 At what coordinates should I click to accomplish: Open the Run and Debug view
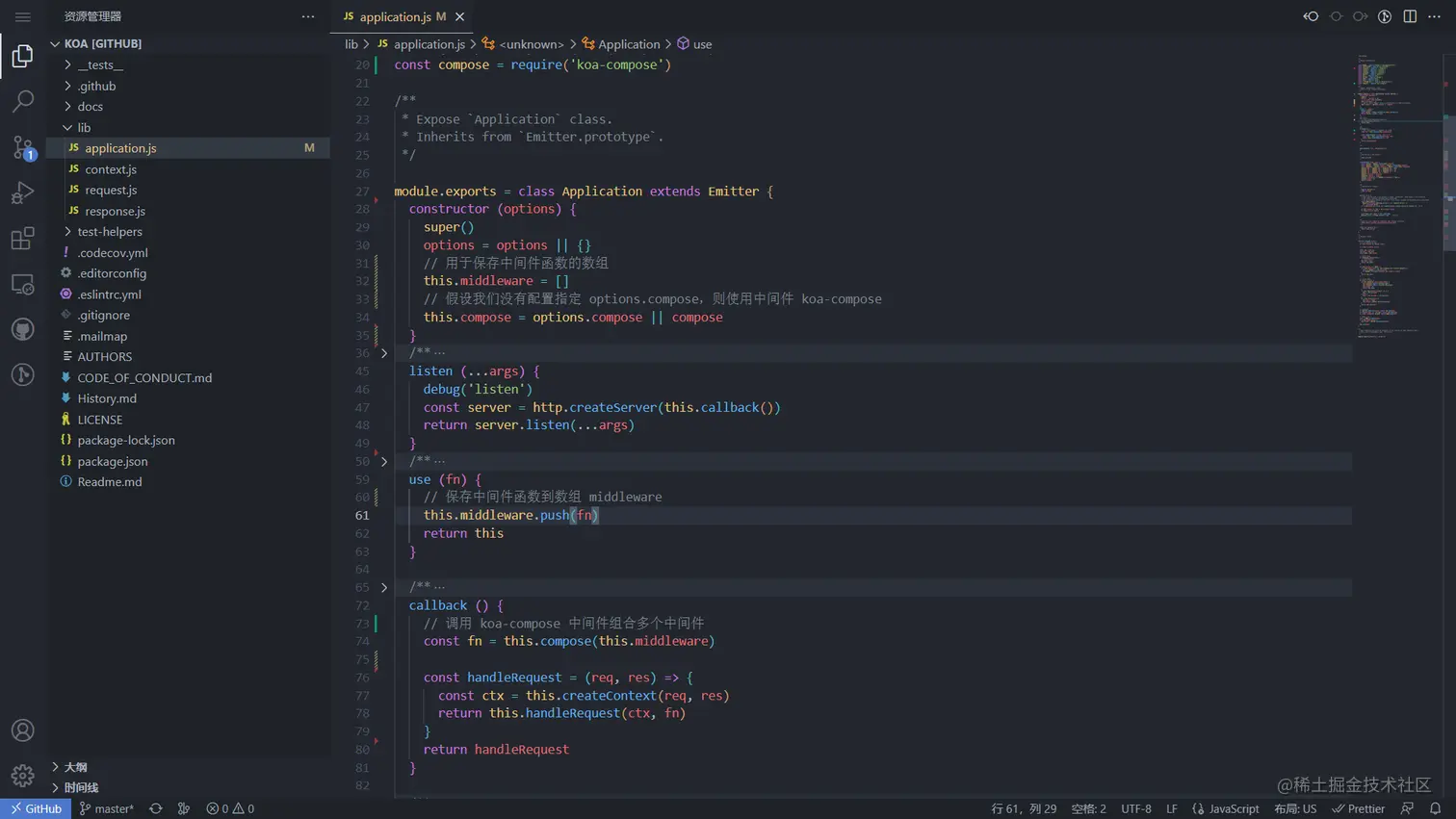point(23,192)
